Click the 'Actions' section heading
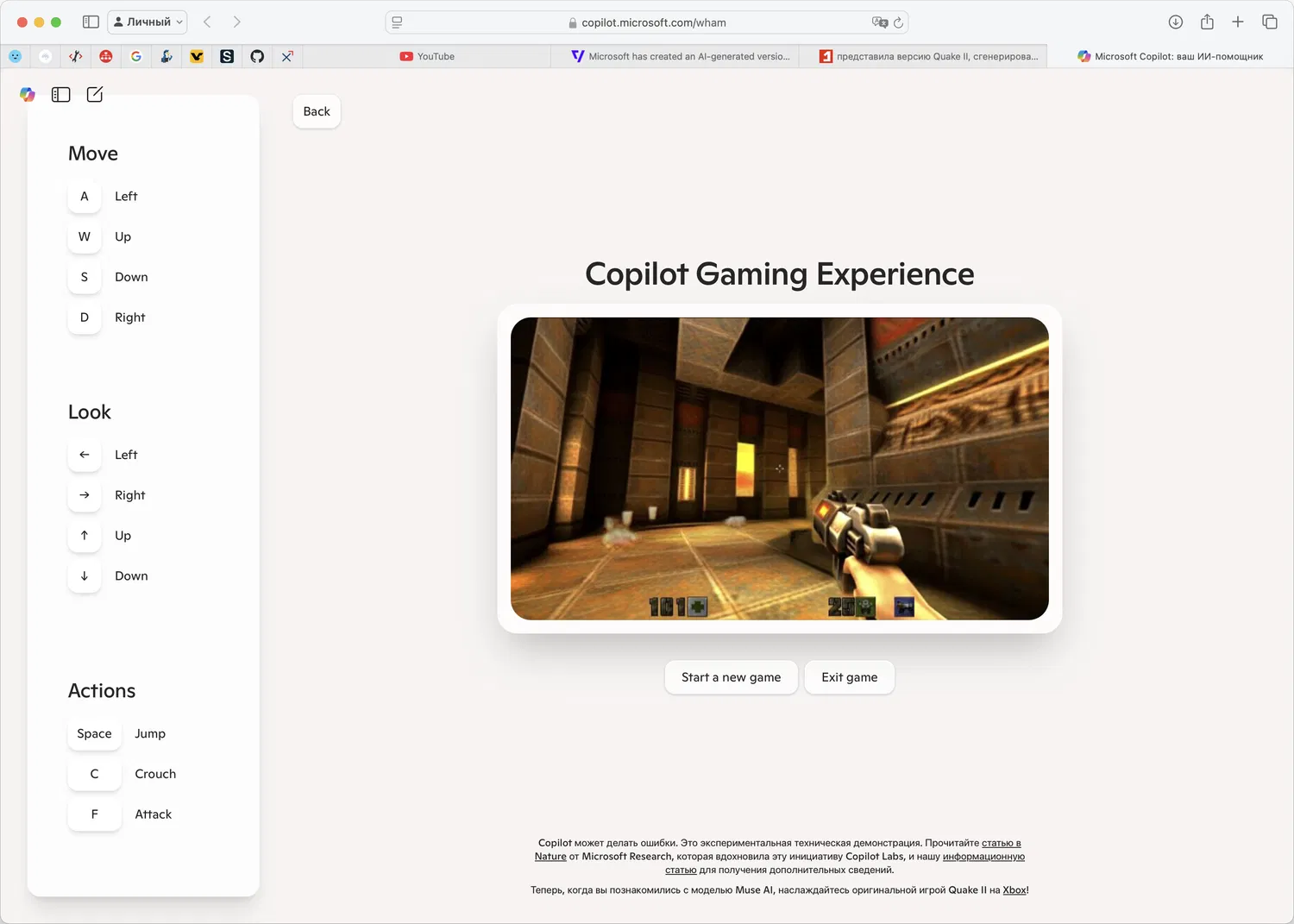The height and width of the screenshot is (924, 1294). point(102,691)
